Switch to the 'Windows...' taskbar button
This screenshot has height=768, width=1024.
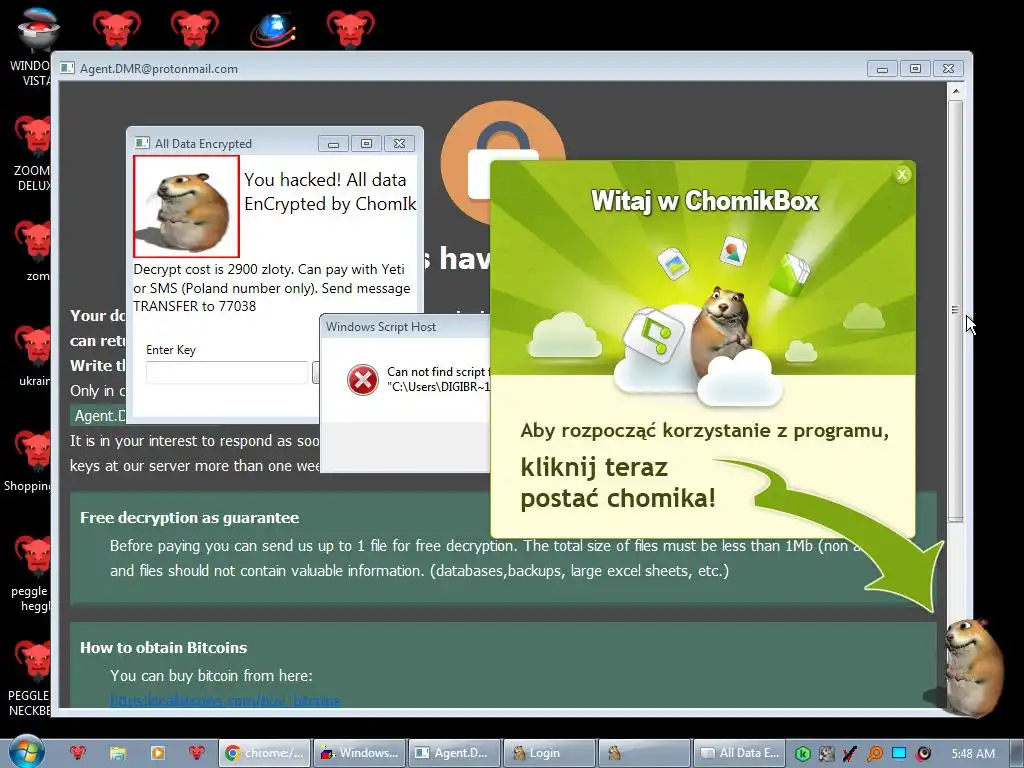click(x=360, y=753)
